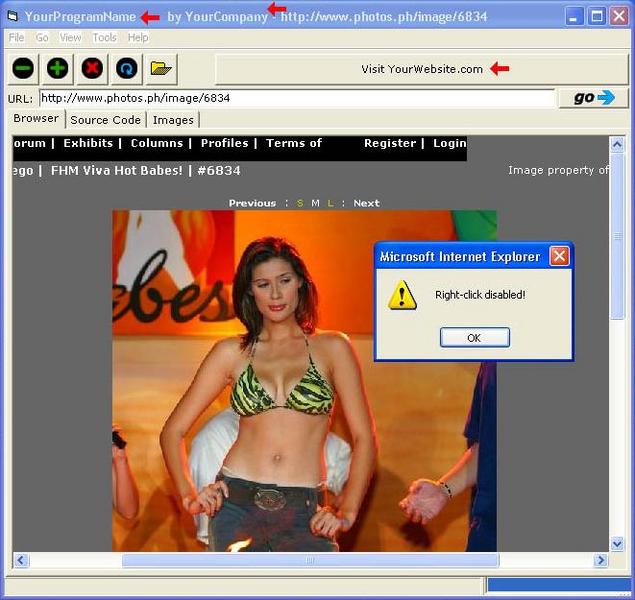This screenshot has width=635, height=600.
Task: Click the Next image link
Action: click(366, 203)
